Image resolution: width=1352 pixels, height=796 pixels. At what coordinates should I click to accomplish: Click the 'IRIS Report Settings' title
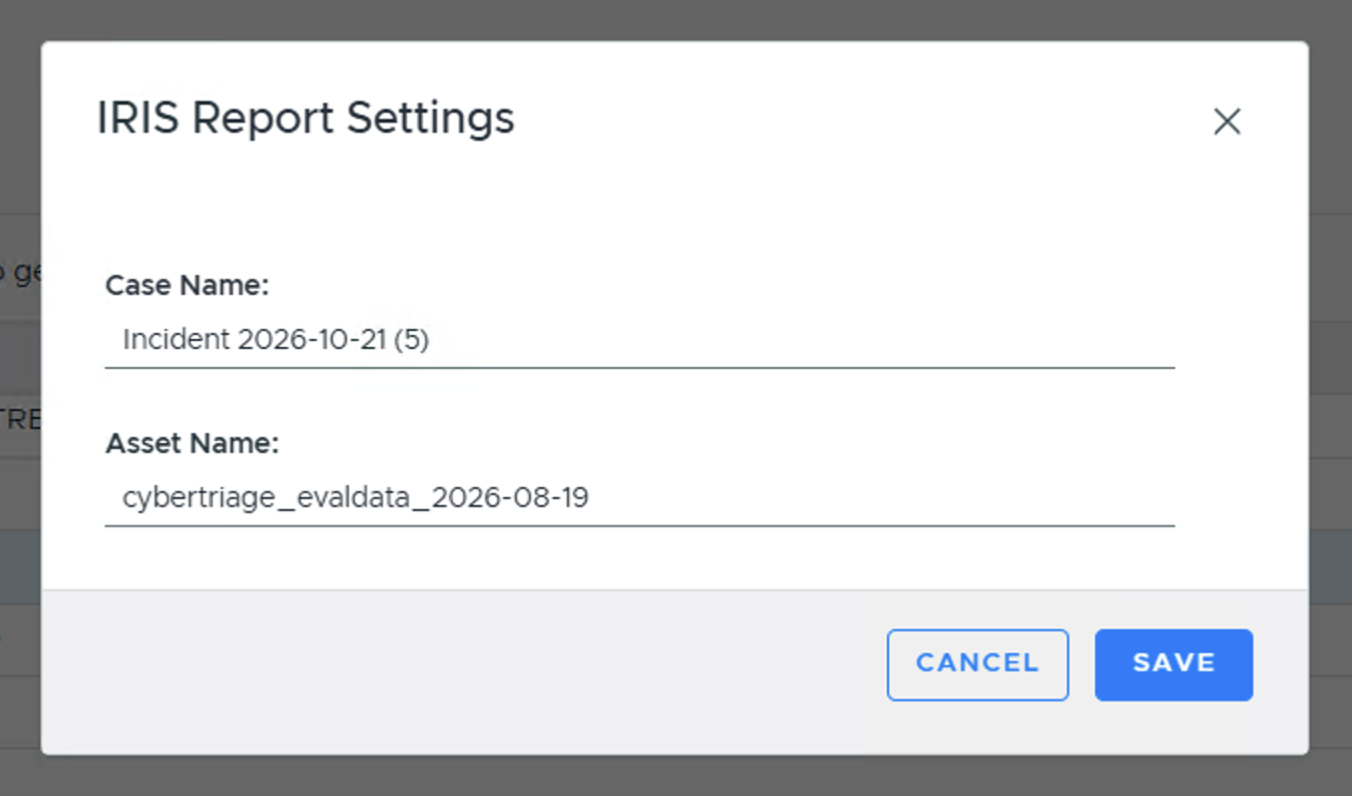point(305,118)
